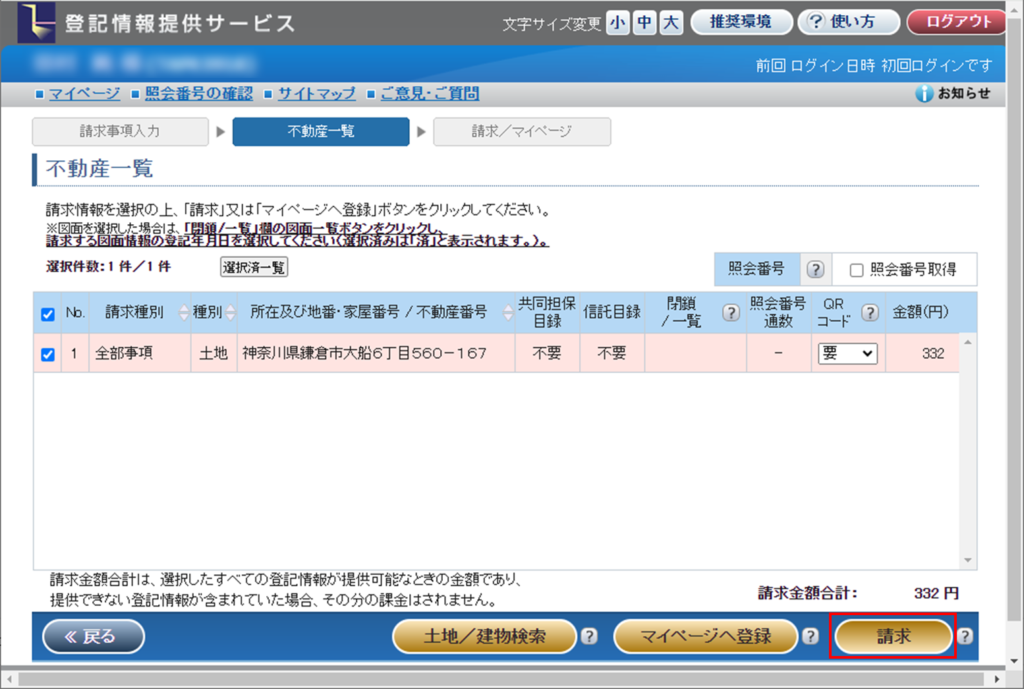Open the QRコード 要 dropdown
Image resolution: width=1024 pixels, height=689 pixels.
point(847,353)
